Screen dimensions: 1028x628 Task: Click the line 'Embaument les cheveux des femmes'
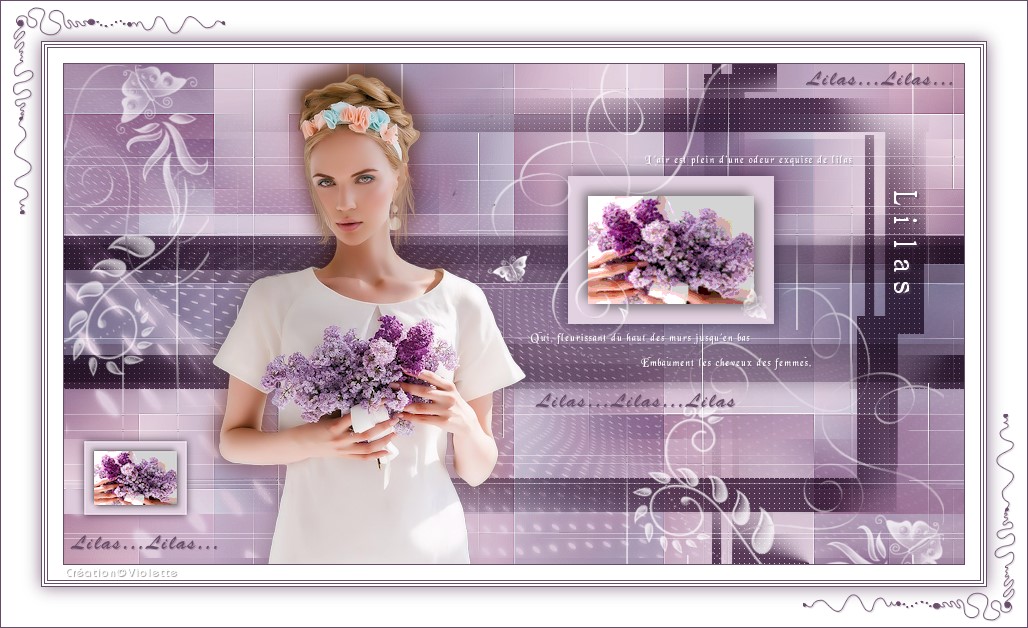(x=725, y=362)
